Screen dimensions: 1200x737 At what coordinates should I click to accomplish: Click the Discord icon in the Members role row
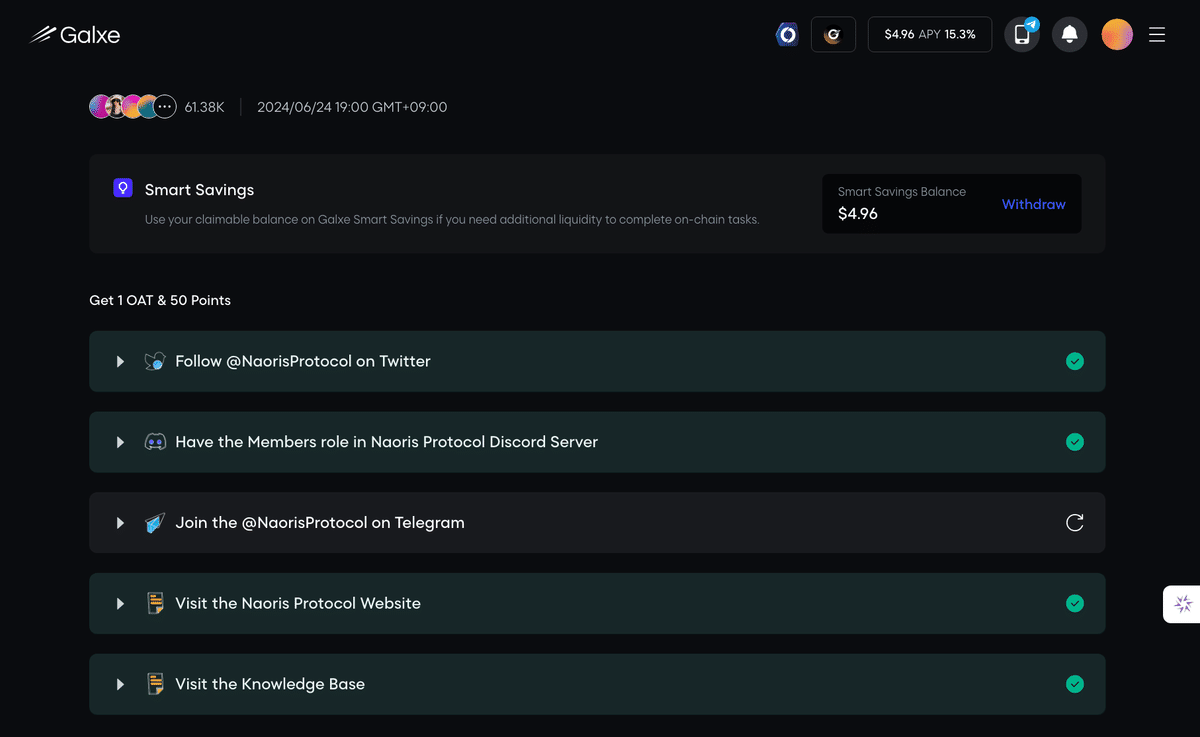coord(155,442)
